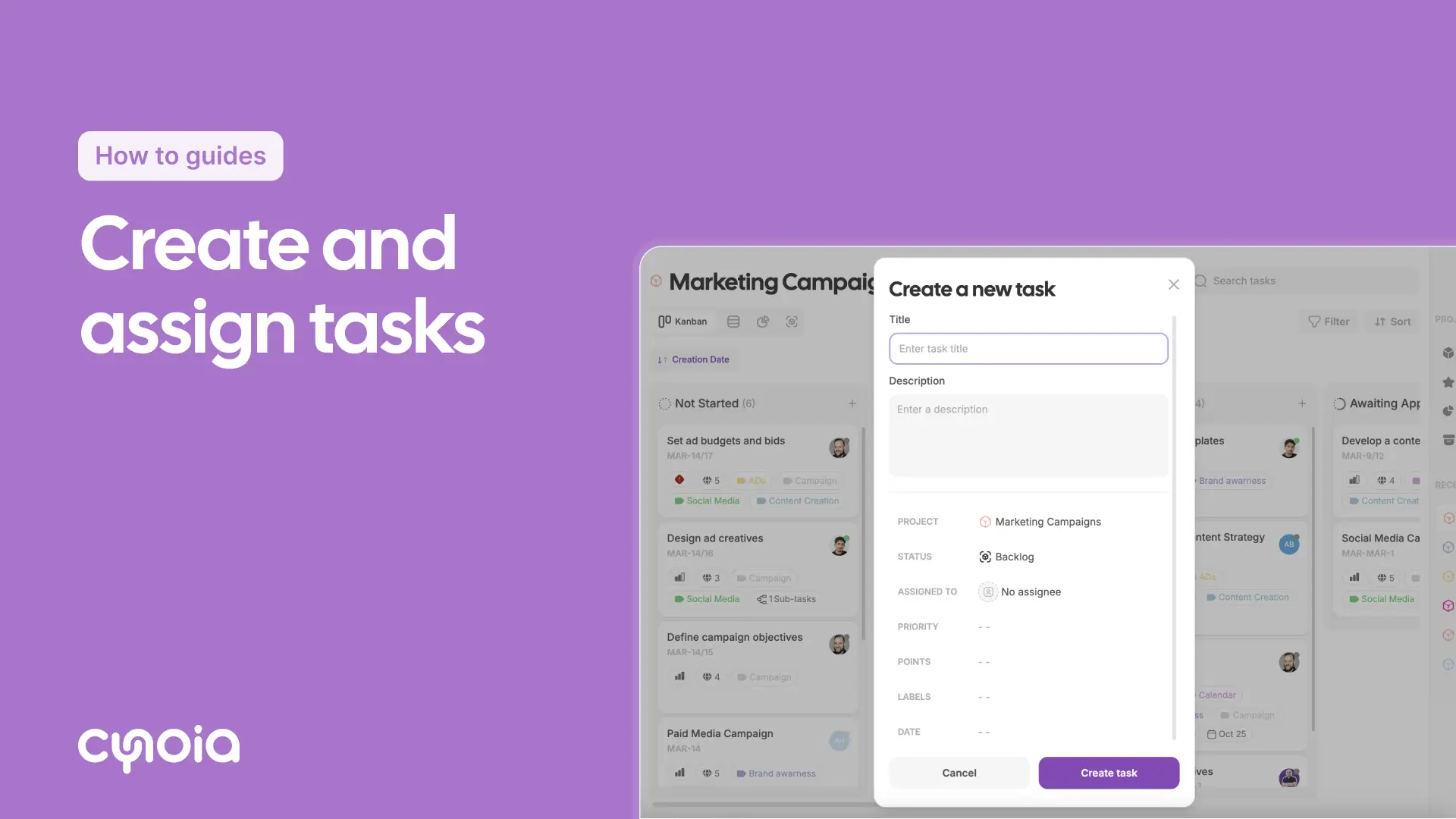Click Social Media label on Design ad creatives

tap(707, 599)
